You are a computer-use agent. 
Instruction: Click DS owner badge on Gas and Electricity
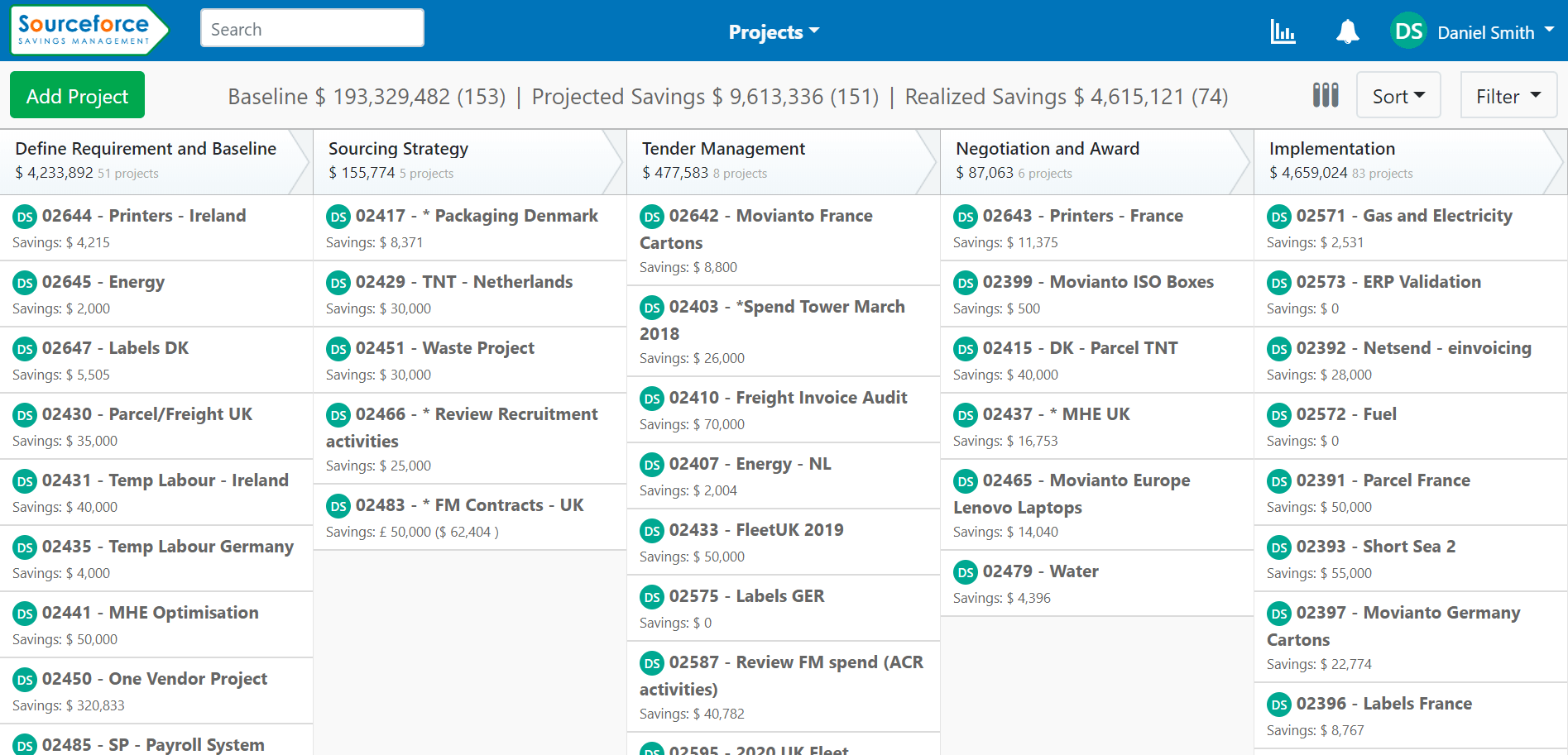point(1279,217)
